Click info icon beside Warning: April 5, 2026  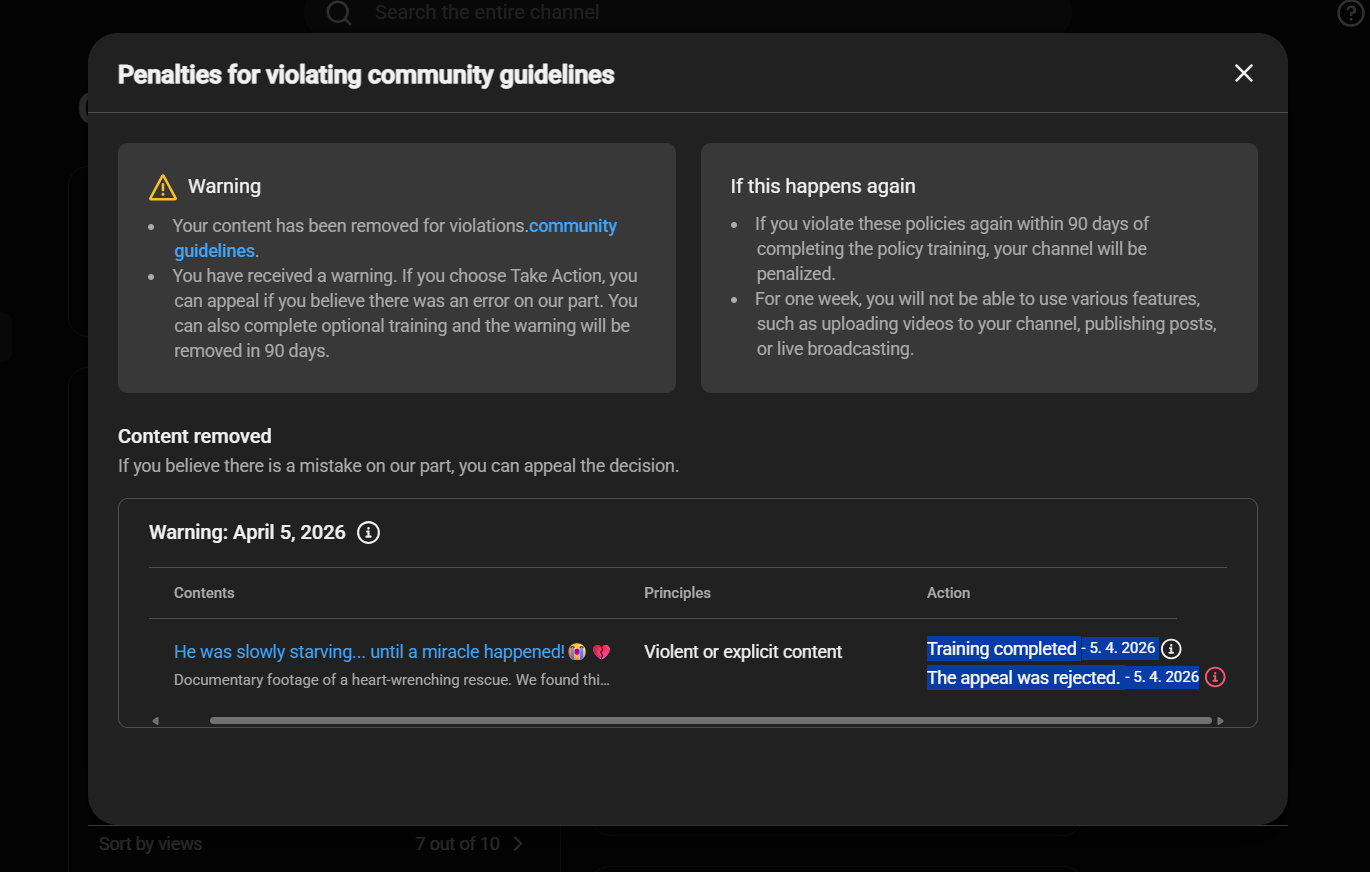(x=368, y=532)
